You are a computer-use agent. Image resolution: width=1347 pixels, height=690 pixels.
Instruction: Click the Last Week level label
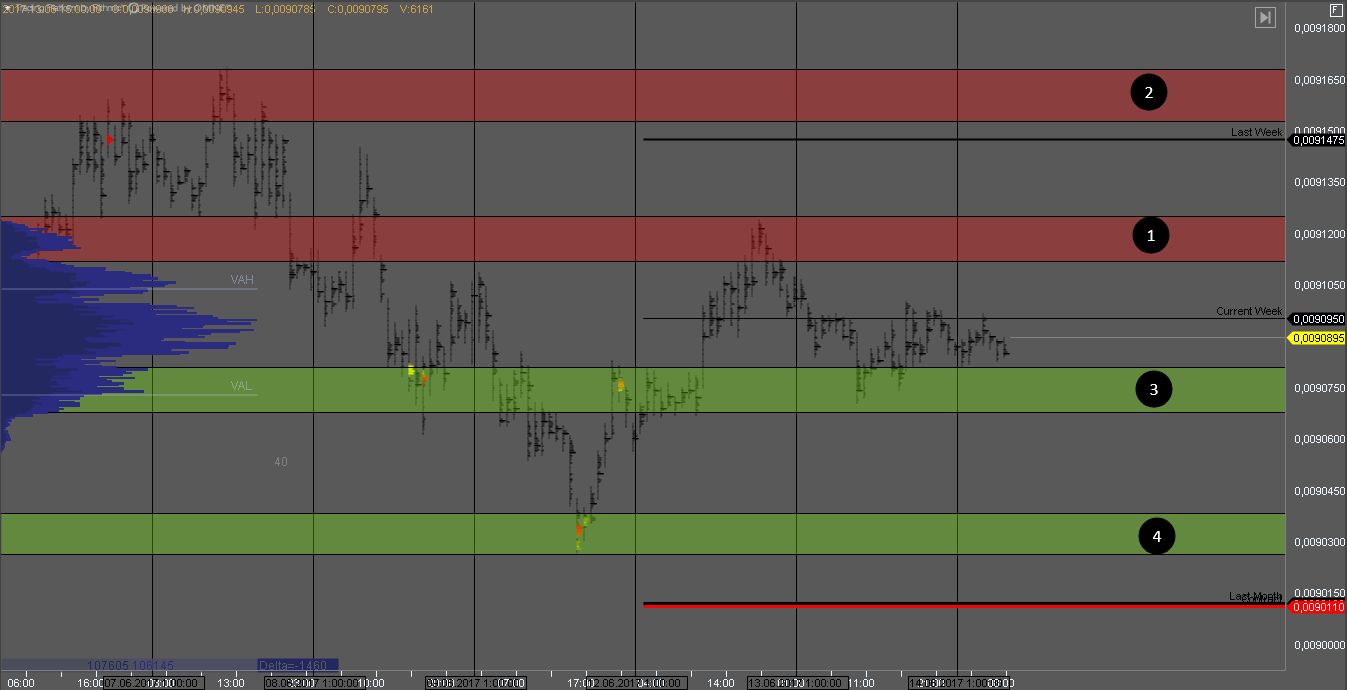[1256, 132]
